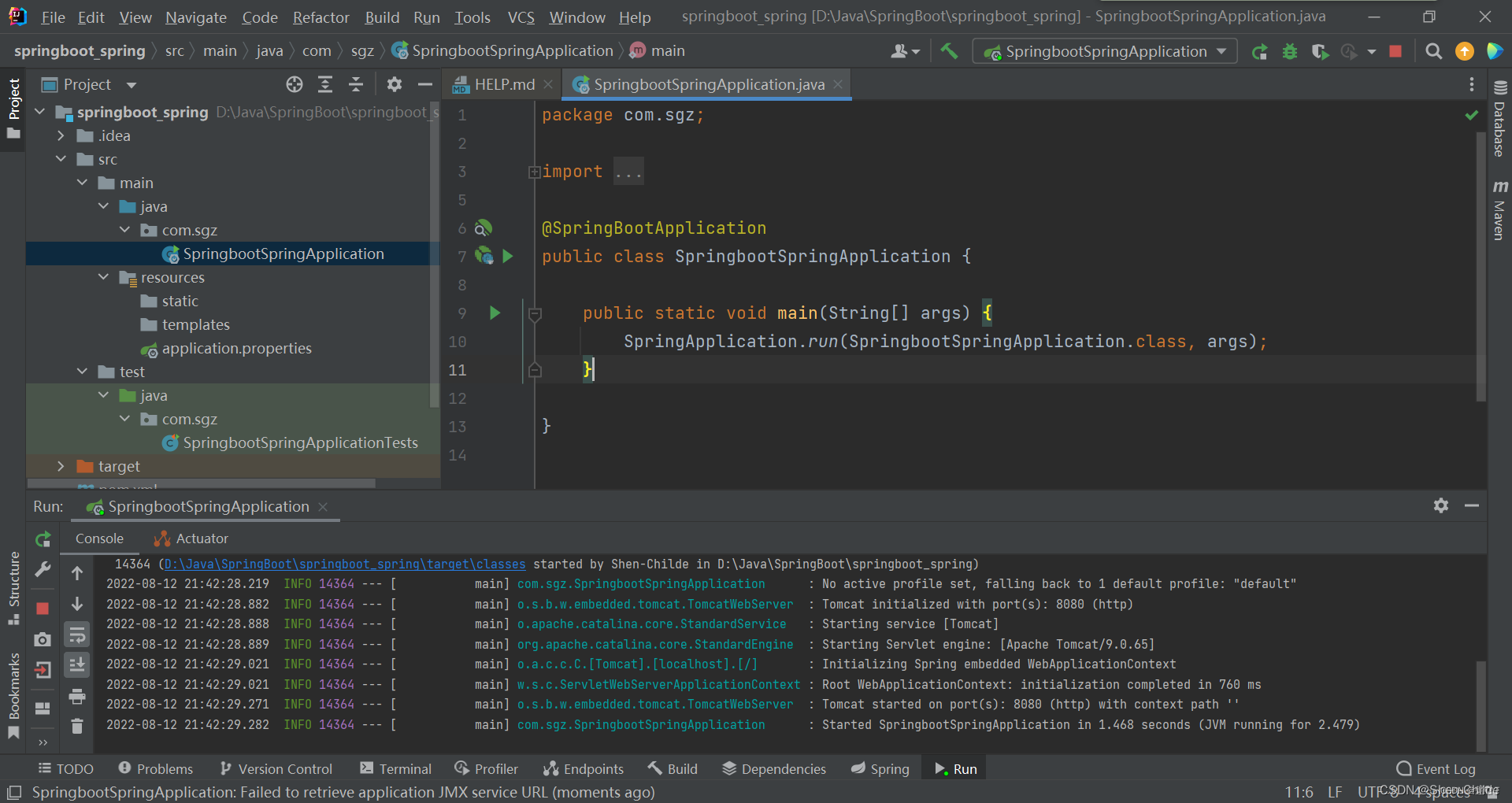Open the VCS menu
1512x803 pixels.
pyautogui.click(x=521, y=17)
